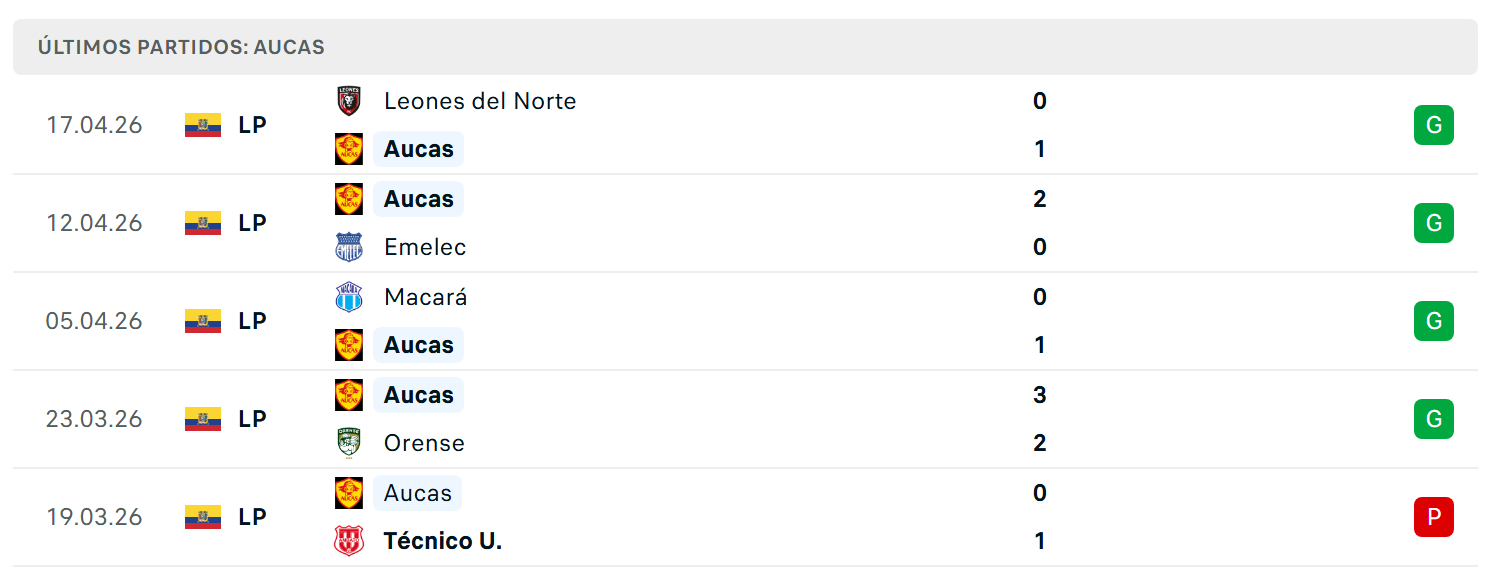
Task: Open Macará team link
Action: pos(425,297)
